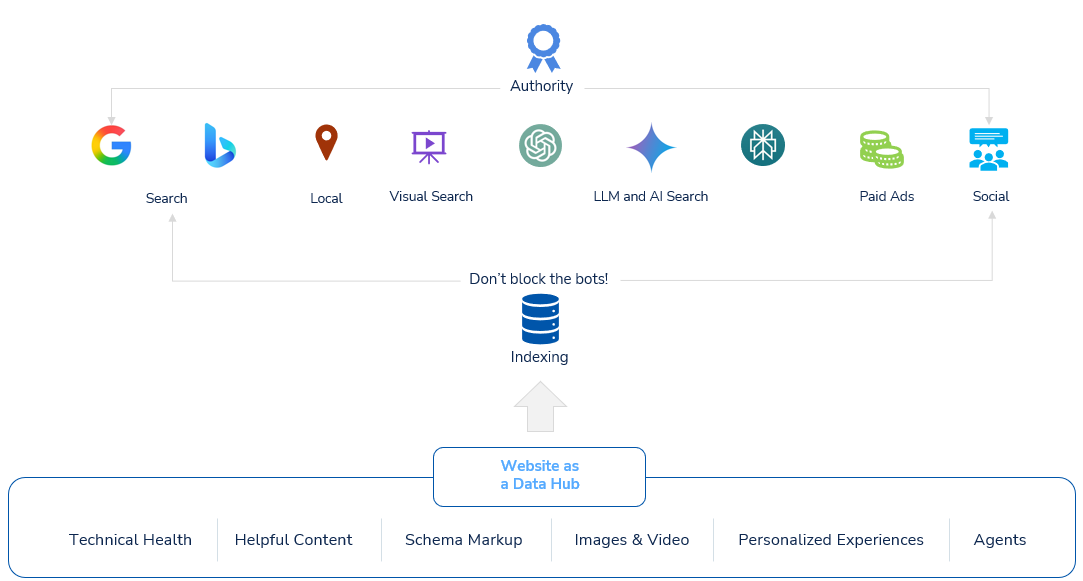Select the 'Search' label
The width and height of the screenshot is (1083, 581).
click(166, 198)
